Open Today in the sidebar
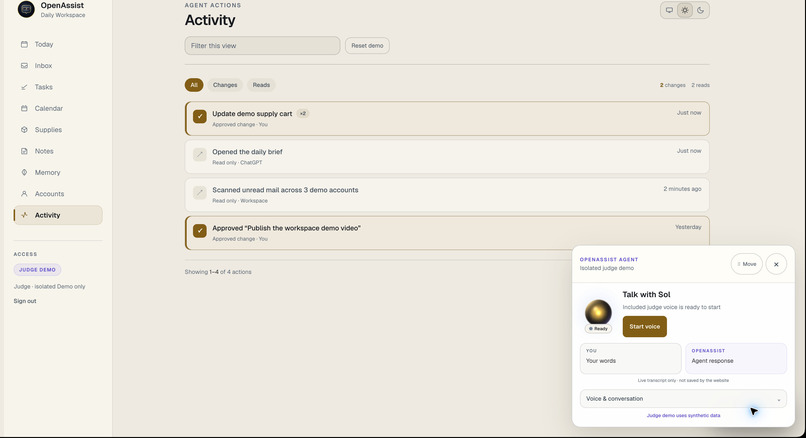The image size is (806, 438). tap(44, 44)
